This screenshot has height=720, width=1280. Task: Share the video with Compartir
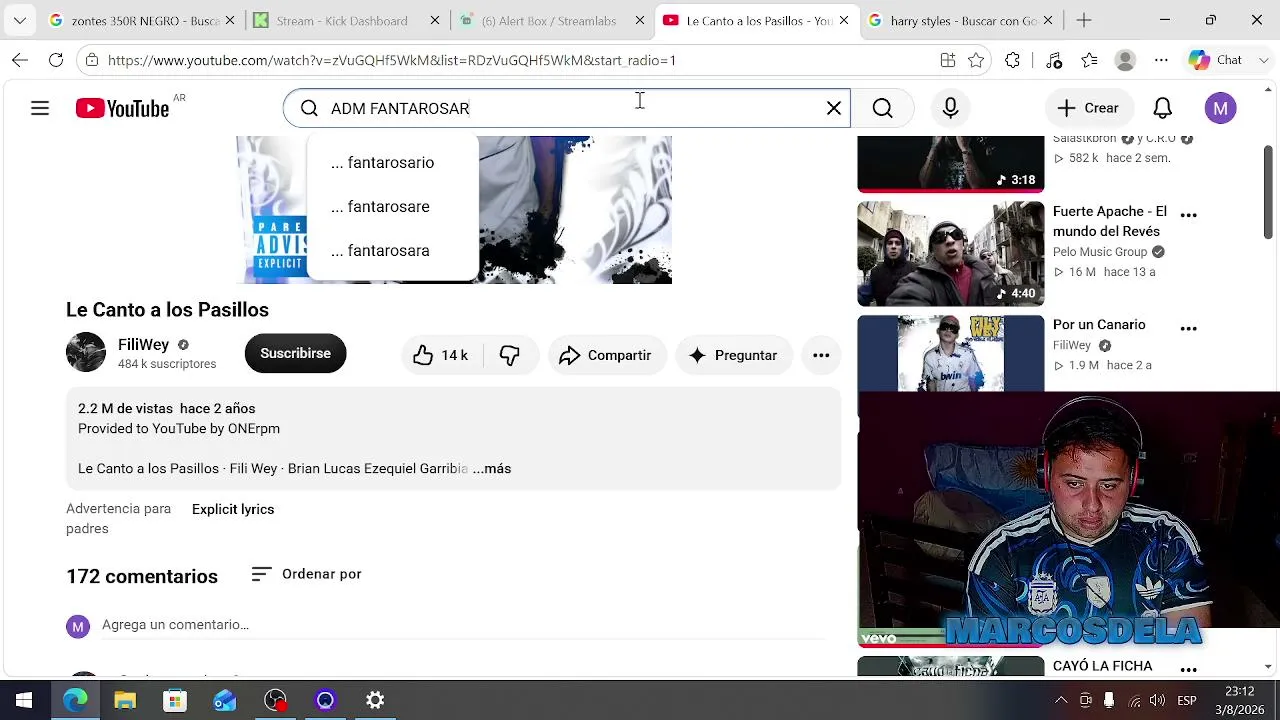tap(606, 355)
